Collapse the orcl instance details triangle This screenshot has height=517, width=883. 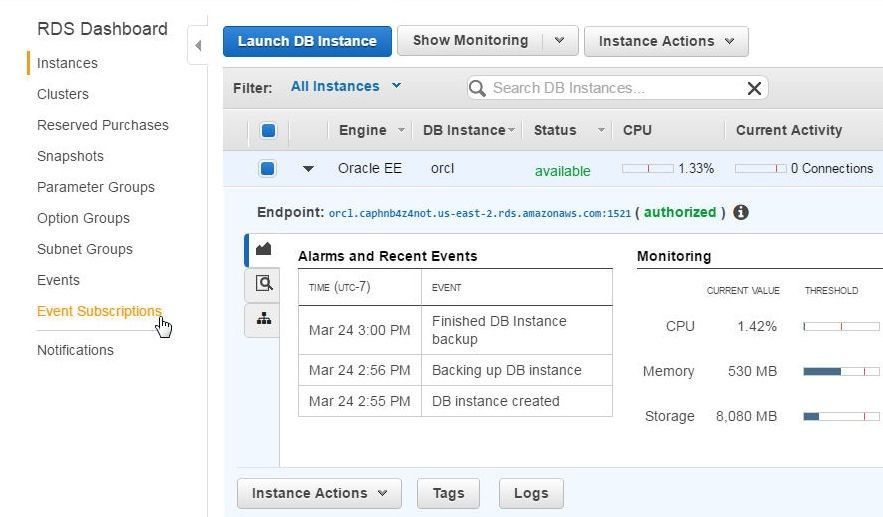pyautogui.click(x=308, y=168)
